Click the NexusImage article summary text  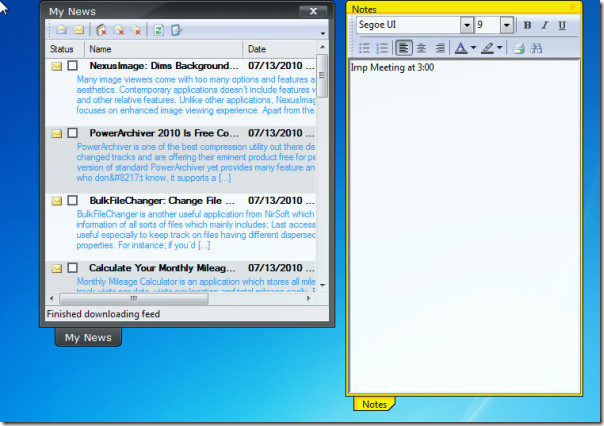(x=196, y=95)
